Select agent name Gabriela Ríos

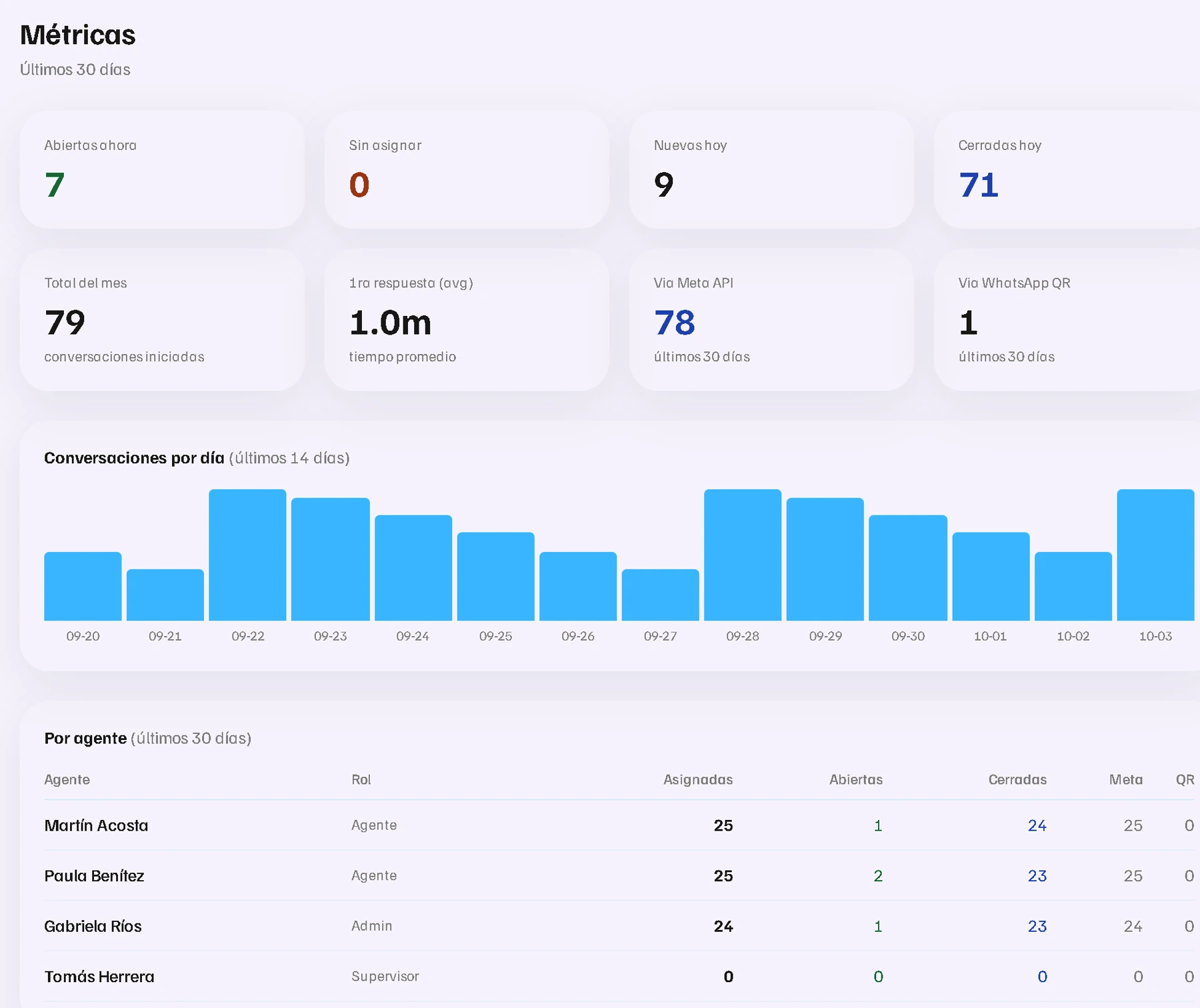pyautogui.click(x=93, y=926)
